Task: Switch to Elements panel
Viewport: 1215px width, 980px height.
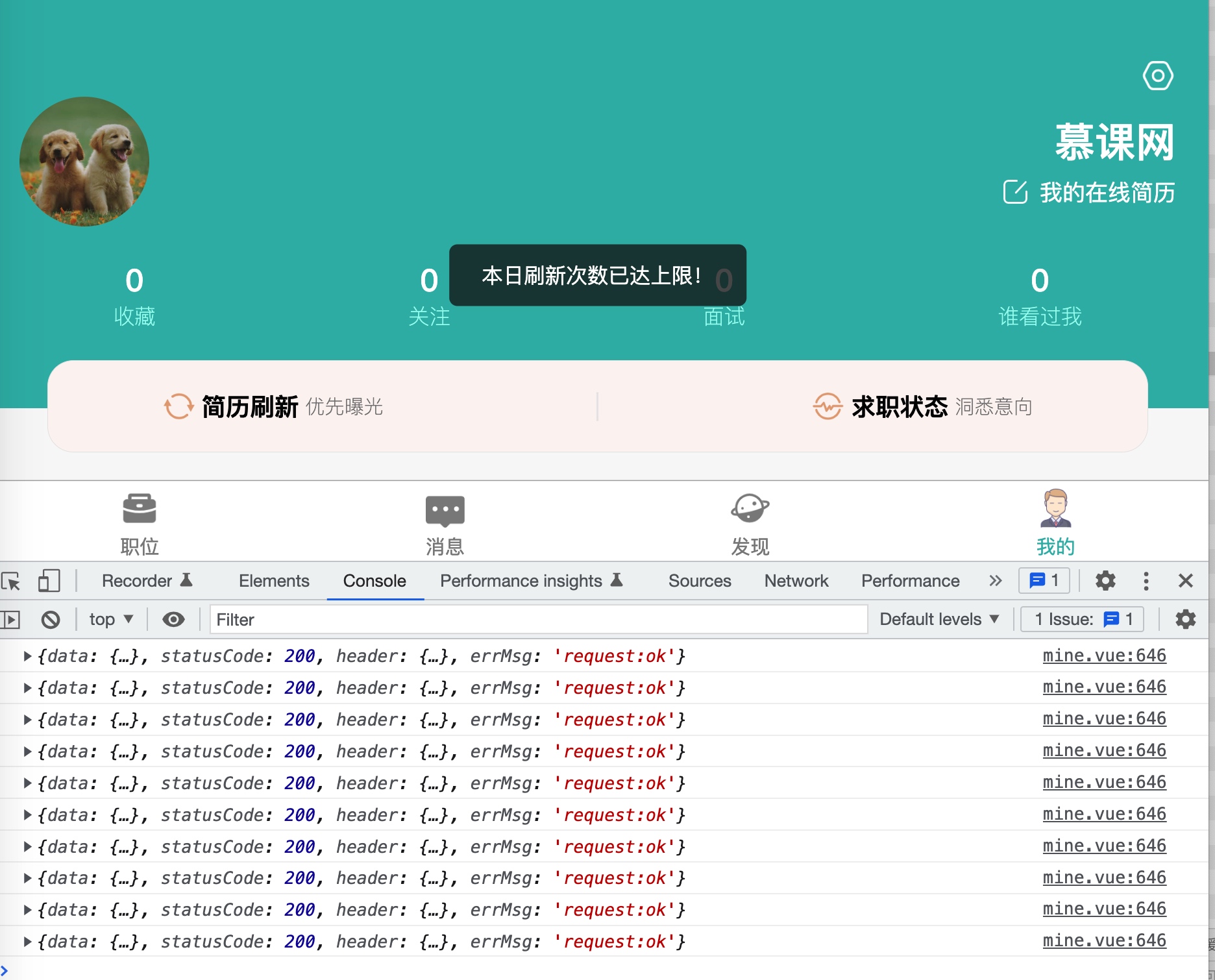Action: (274, 581)
